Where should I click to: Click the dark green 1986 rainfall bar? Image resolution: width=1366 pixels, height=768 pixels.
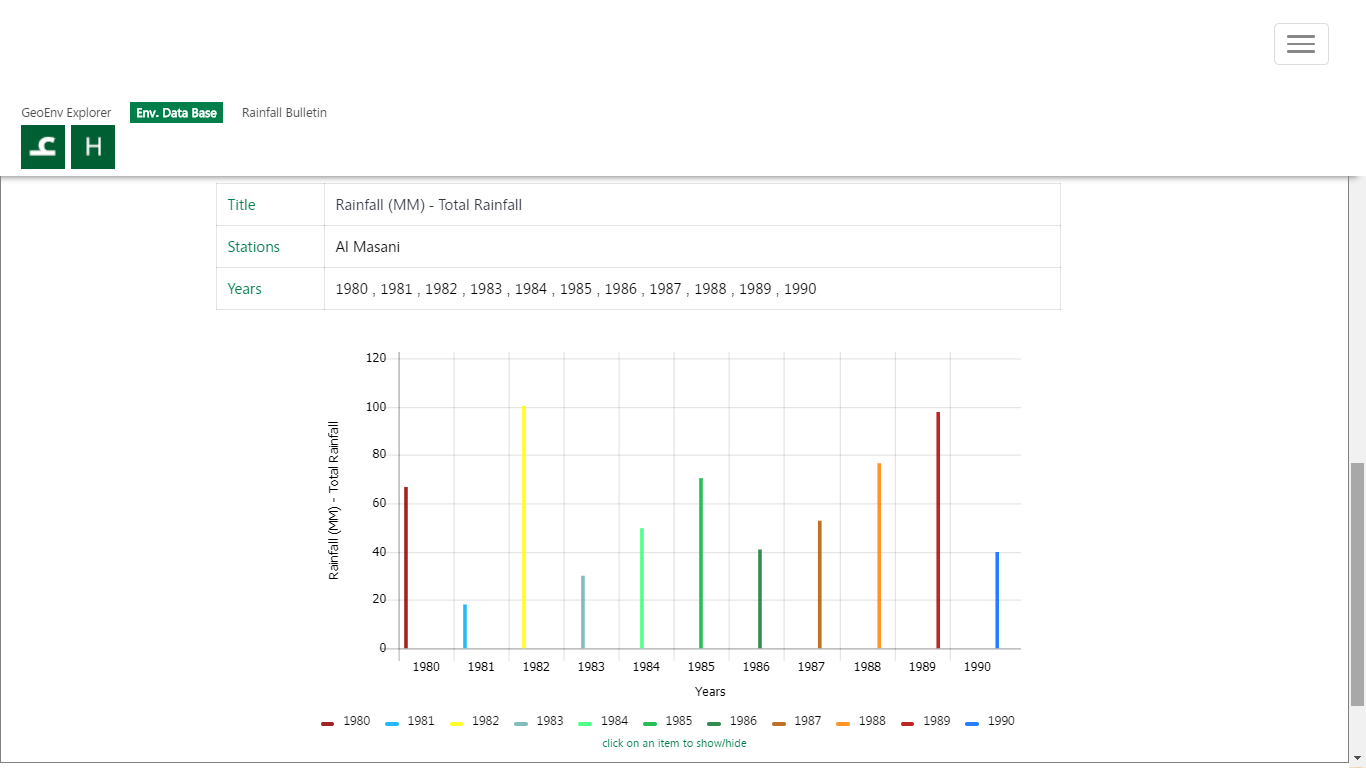(x=760, y=599)
